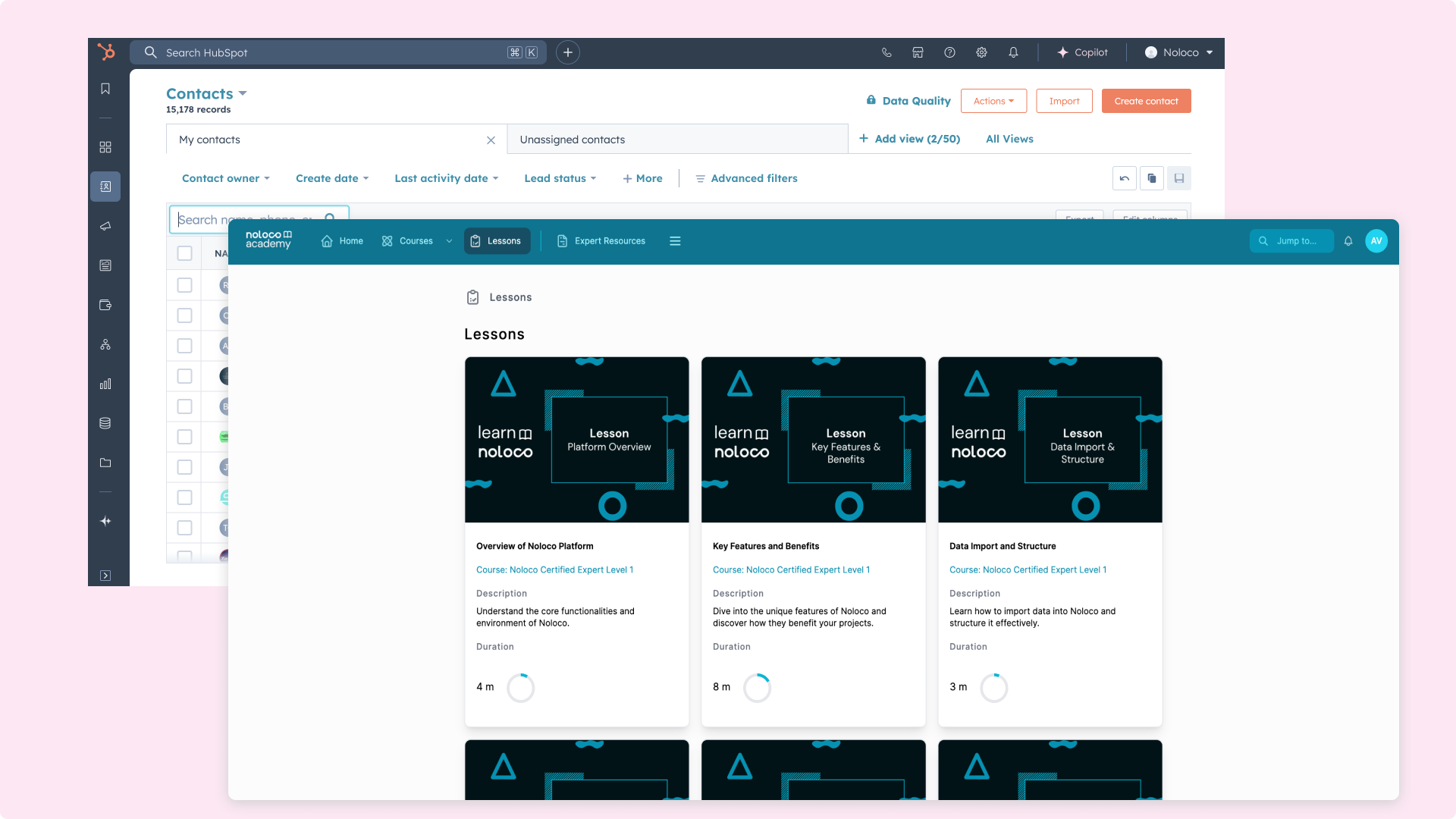Screen dimensions: 1456x819
Task: Open Expert Resources in Noloco Academy nav
Action: [x=601, y=241]
